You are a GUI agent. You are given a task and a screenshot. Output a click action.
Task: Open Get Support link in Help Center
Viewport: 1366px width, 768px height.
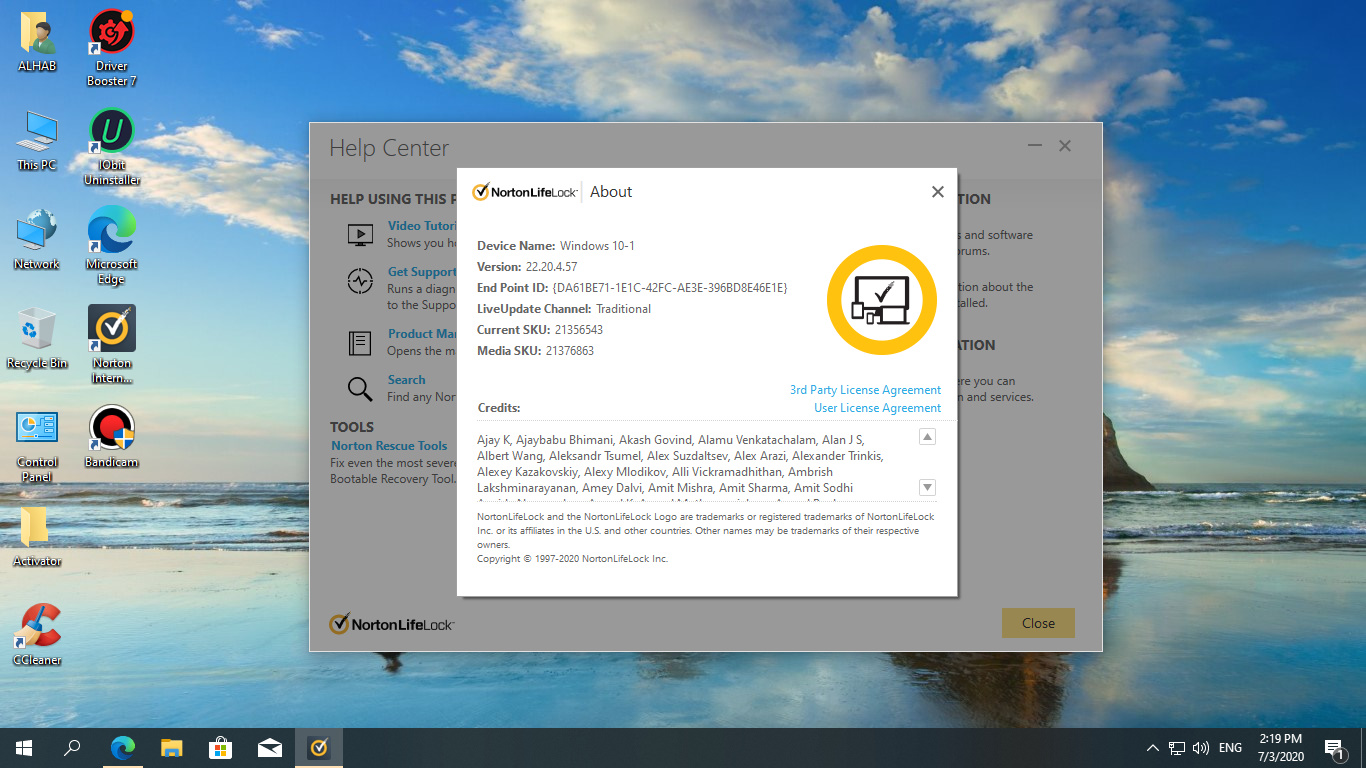tap(421, 272)
